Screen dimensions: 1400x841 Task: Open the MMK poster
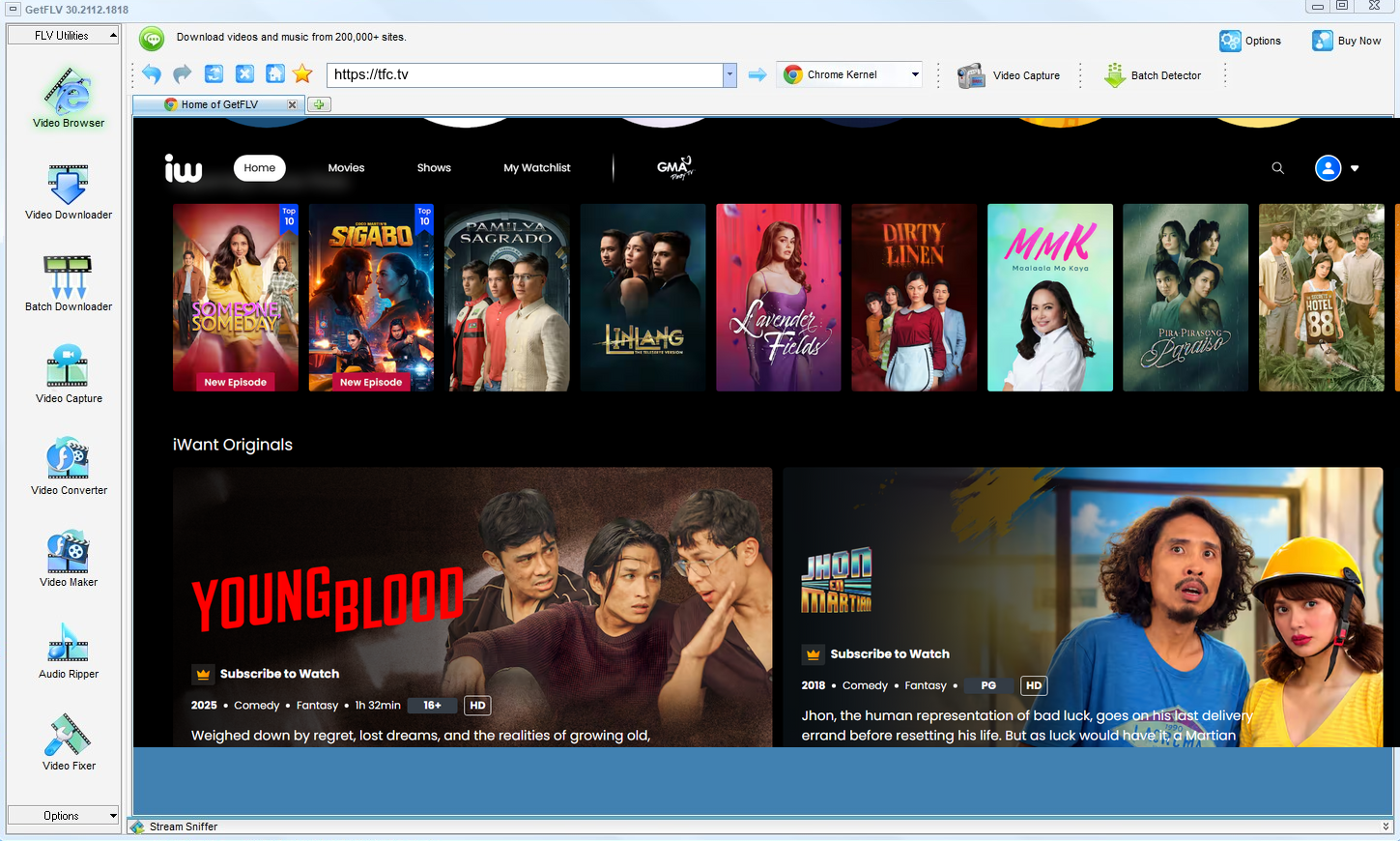pyautogui.click(x=1050, y=298)
